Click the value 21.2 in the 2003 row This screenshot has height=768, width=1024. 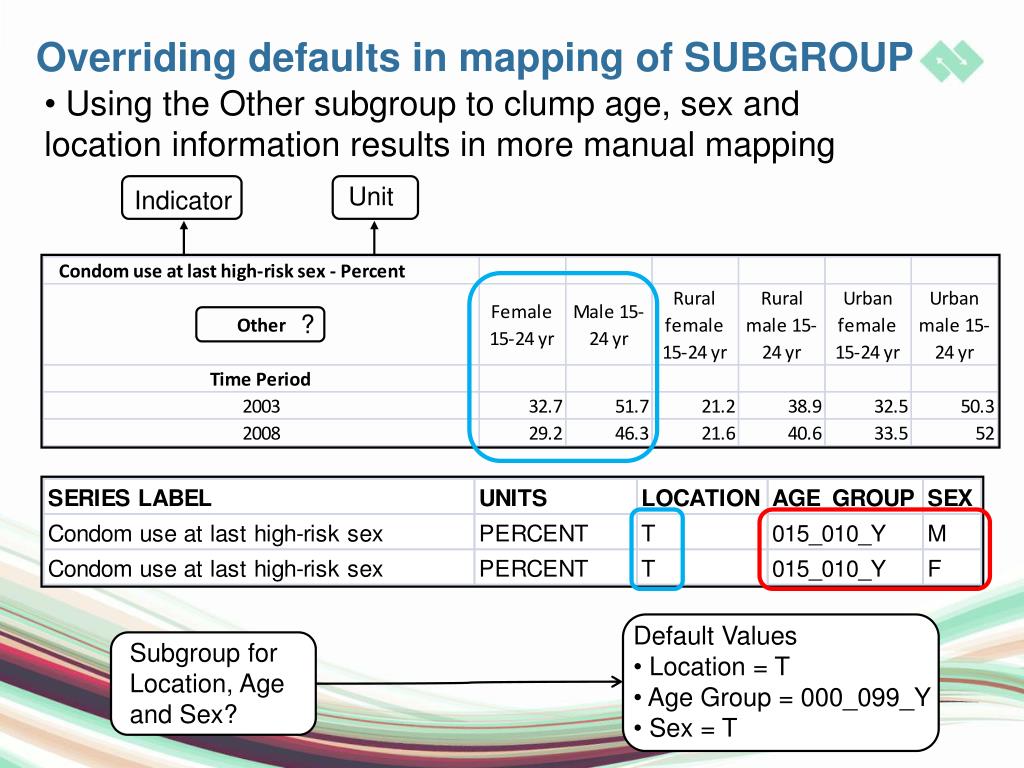[x=718, y=406]
